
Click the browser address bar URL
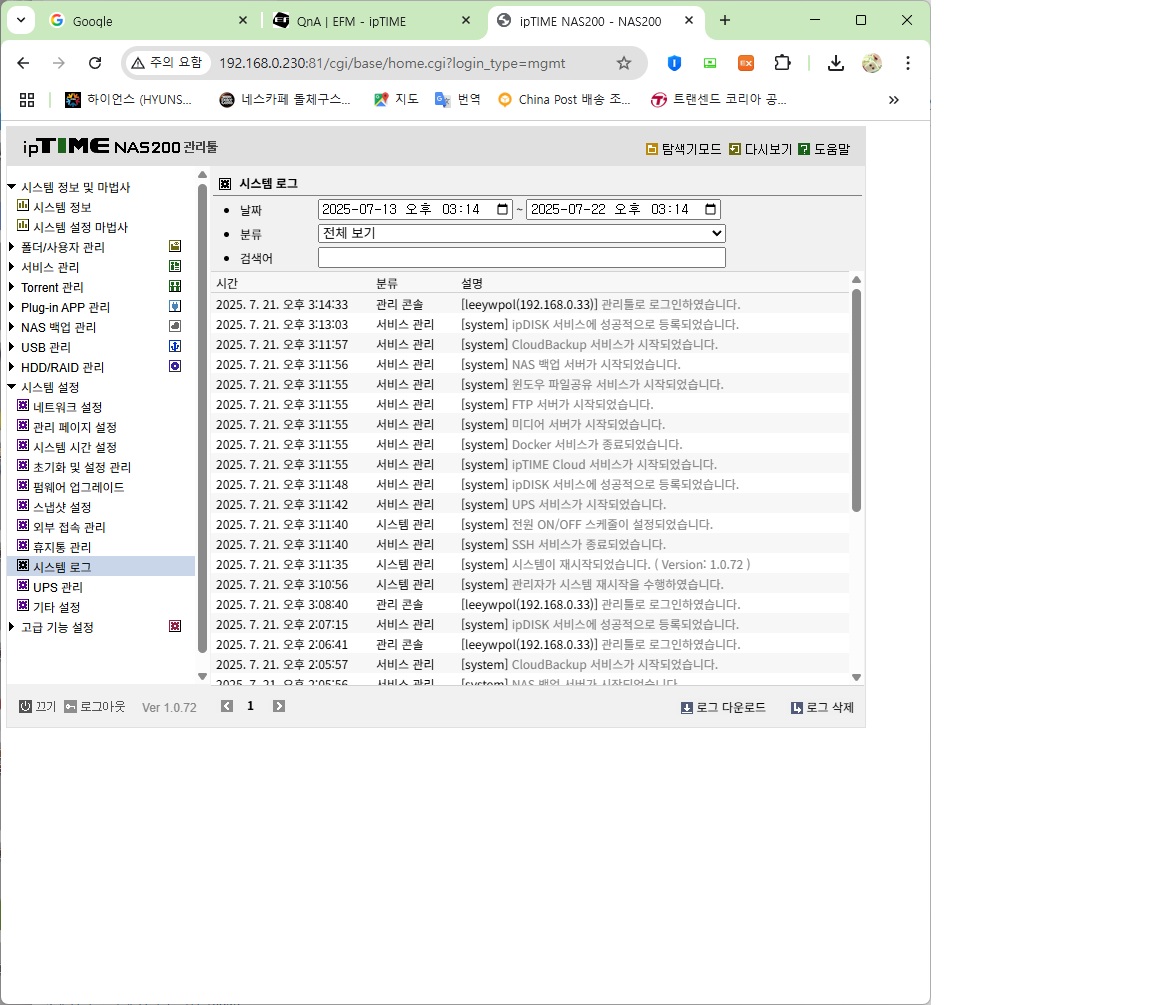(x=392, y=63)
